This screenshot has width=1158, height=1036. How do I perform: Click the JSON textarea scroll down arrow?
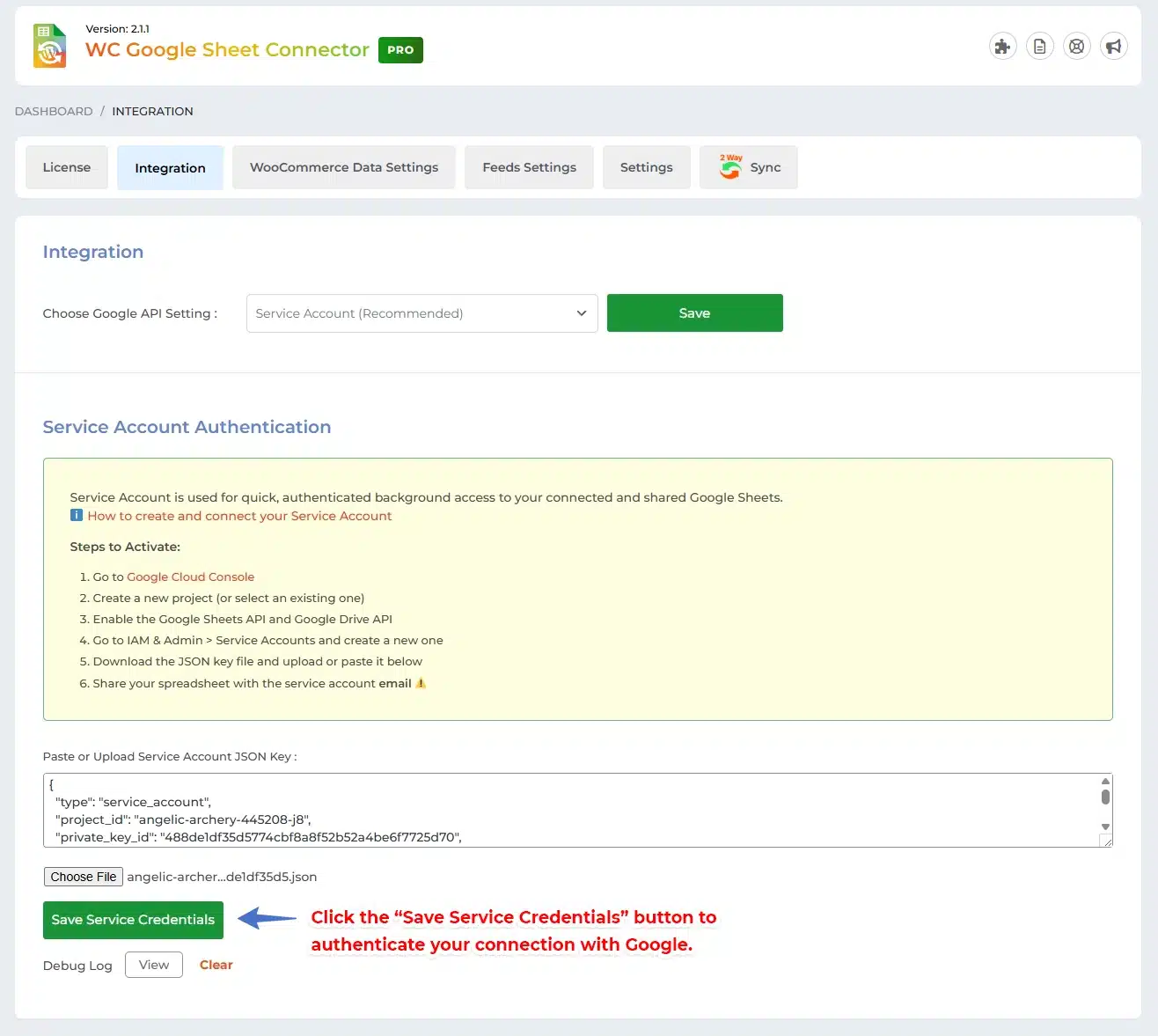pos(1105,827)
